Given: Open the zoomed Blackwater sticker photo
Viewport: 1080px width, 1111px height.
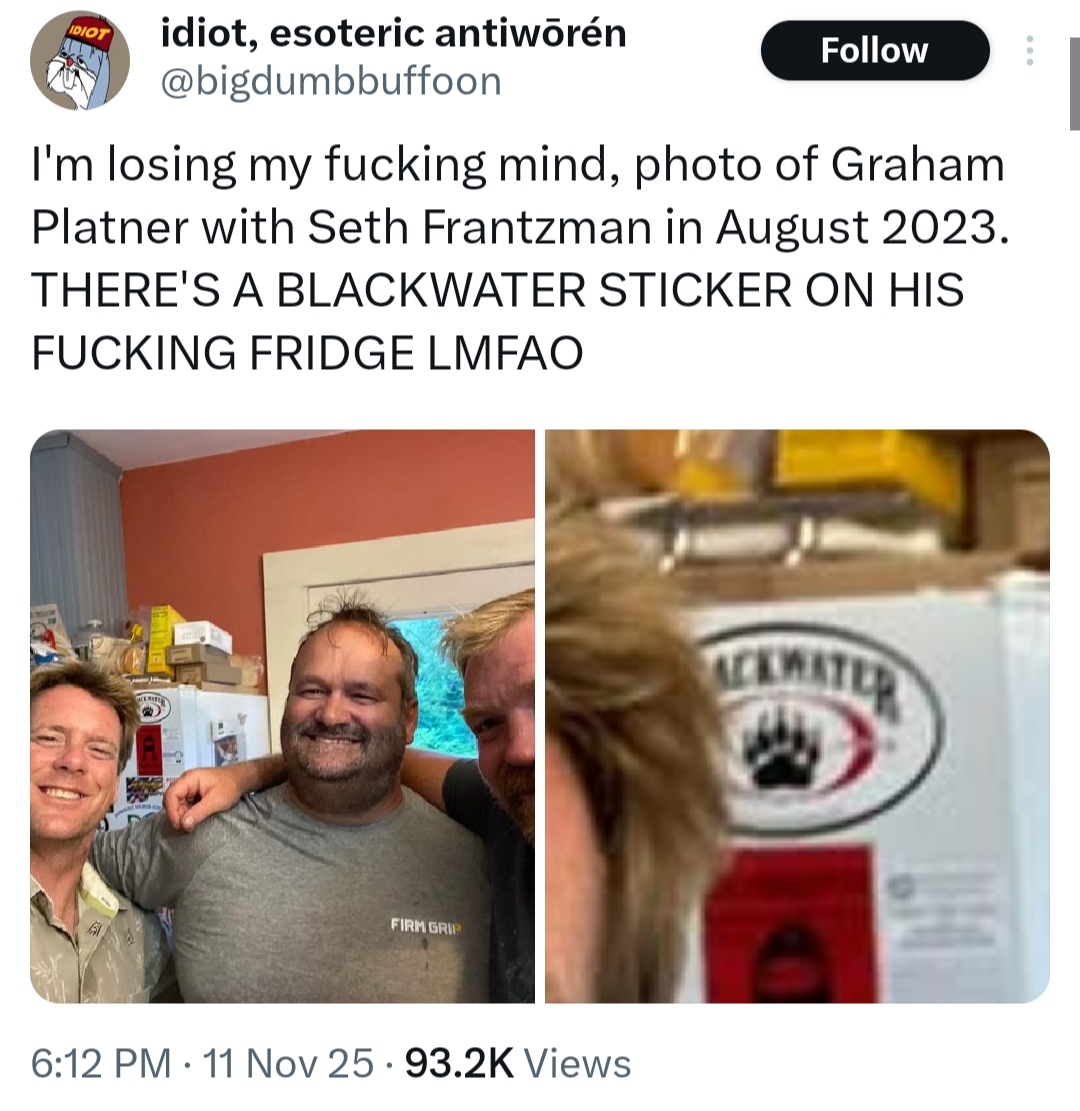Looking at the screenshot, I should [x=797, y=716].
